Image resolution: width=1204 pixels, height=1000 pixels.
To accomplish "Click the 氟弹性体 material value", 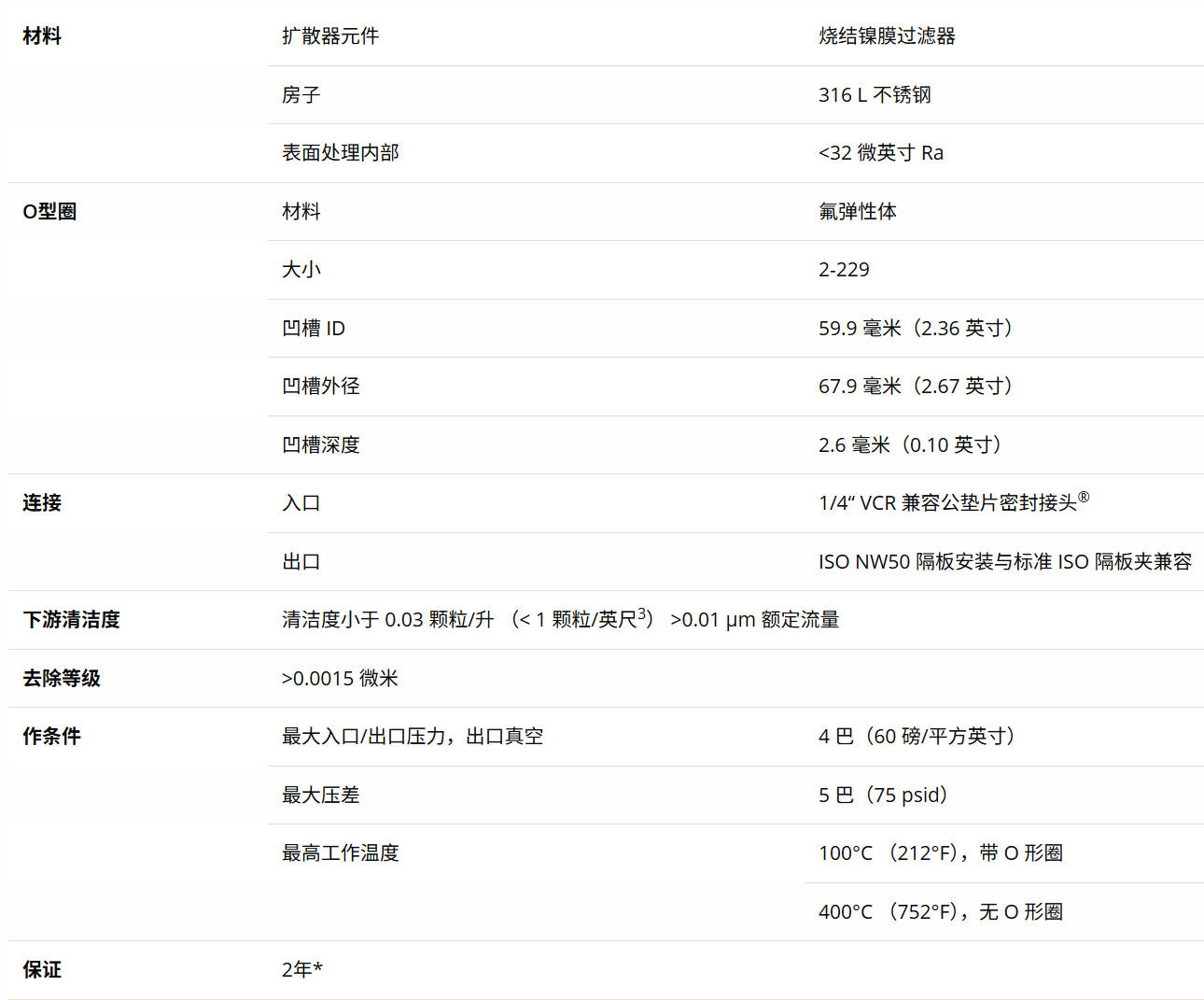I will [857, 212].
